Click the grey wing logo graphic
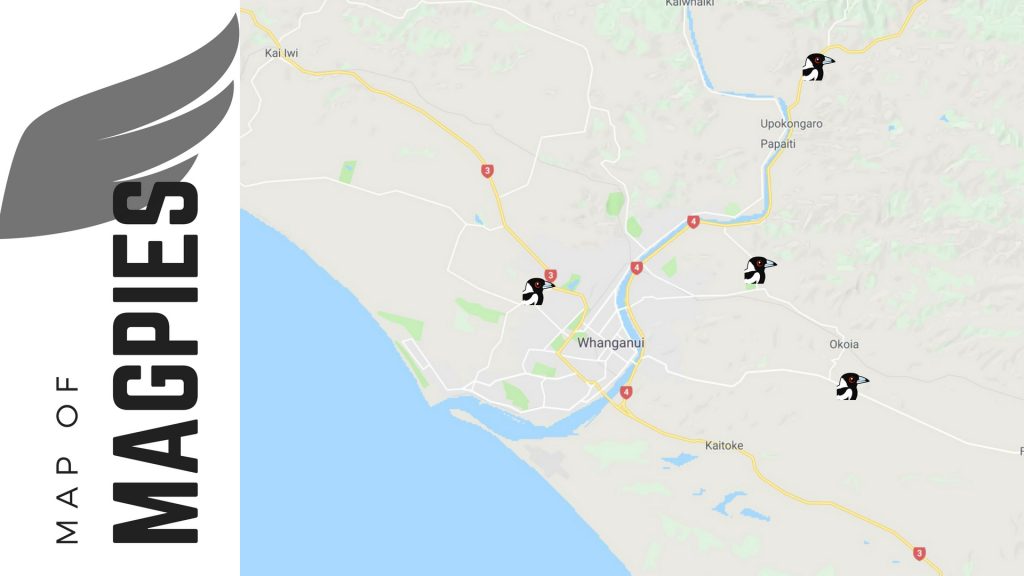Image resolution: width=1024 pixels, height=576 pixels. coord(120,127)
